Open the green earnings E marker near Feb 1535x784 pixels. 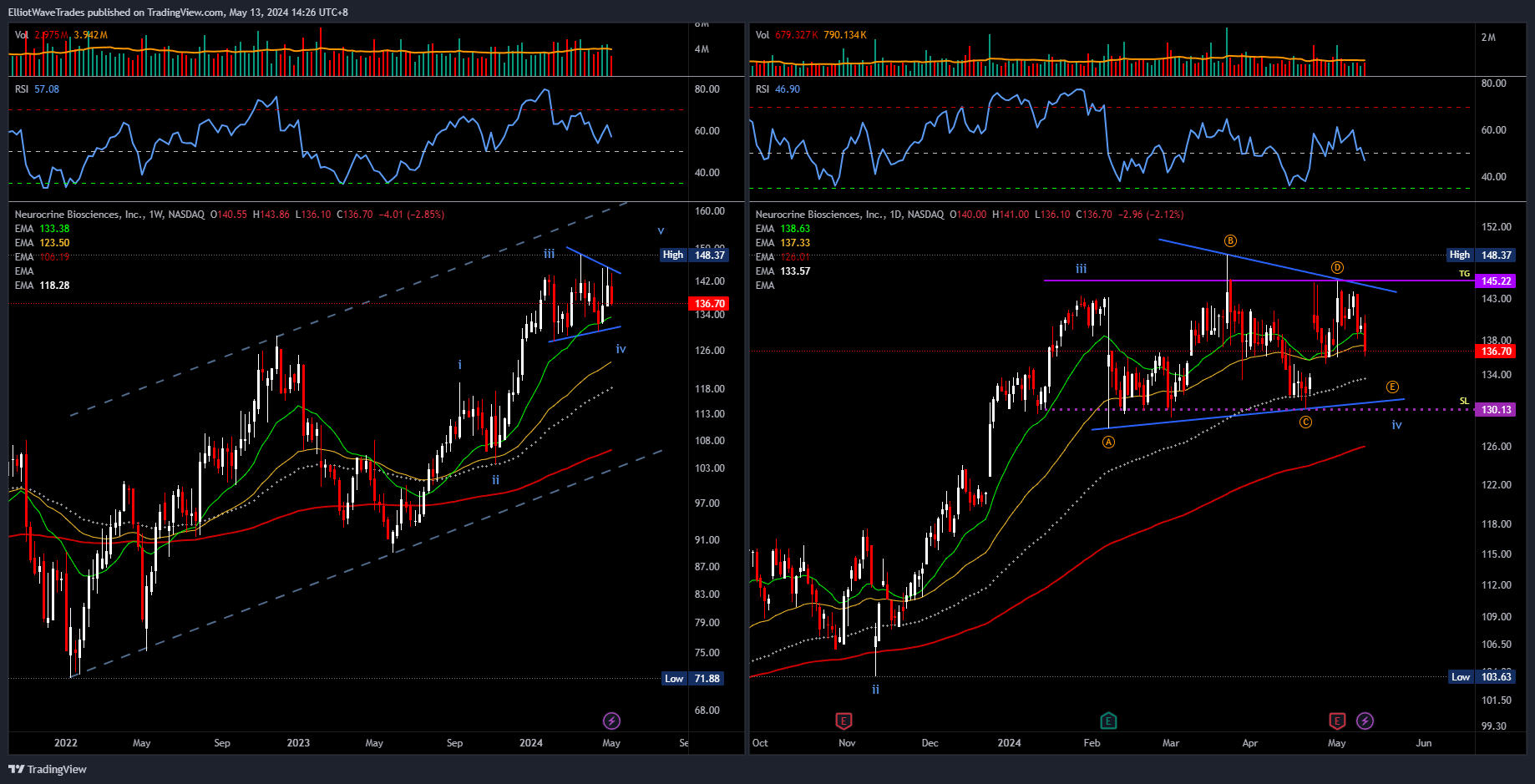pos(1108,721)
